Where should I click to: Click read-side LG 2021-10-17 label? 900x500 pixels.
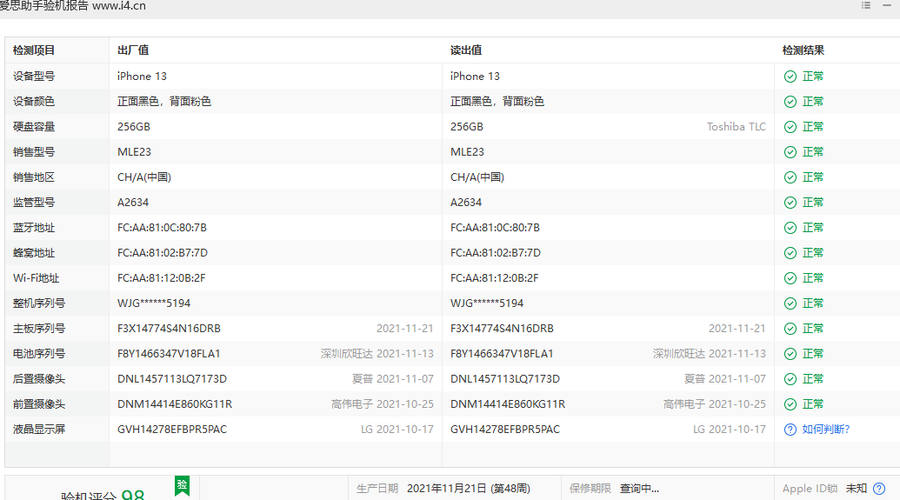(x=730, y=429)
